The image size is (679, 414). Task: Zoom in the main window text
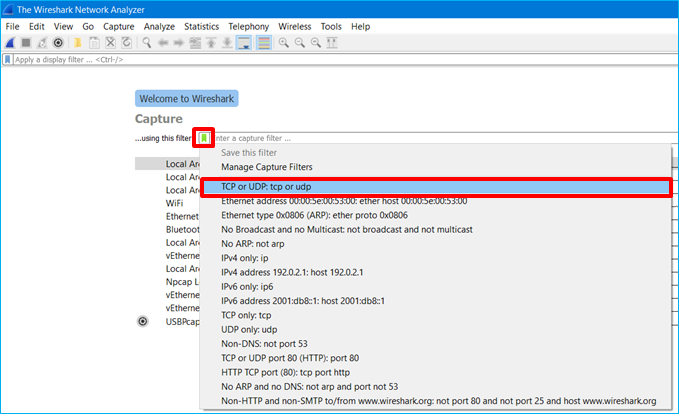click(284, 43)
